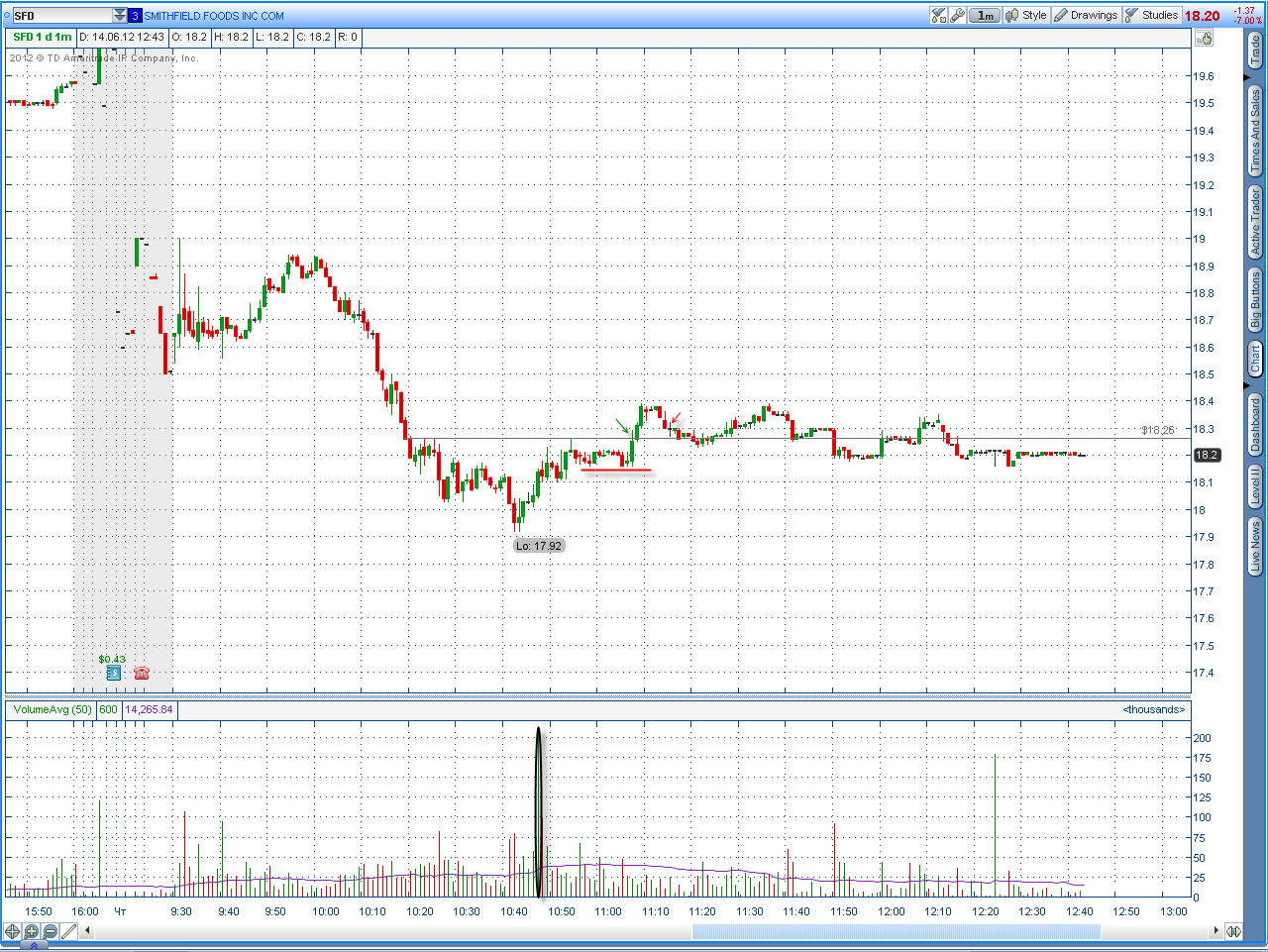Open the symbol selector dropdown arrow
The width and height of the screenshot is (1268, 952).
120,16
